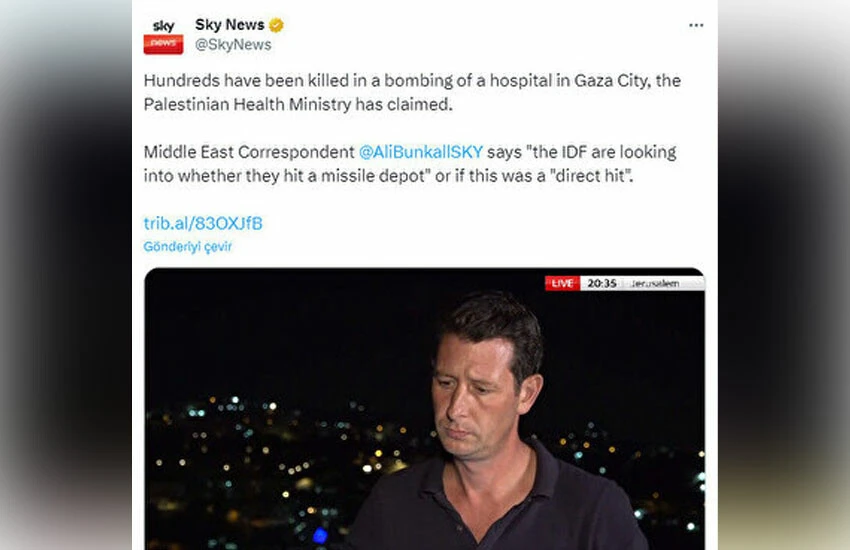Image resolution: width=850 pixels, height=550 pixels.
Task: Play the embedded Sky News video
Action: (424, 409)
